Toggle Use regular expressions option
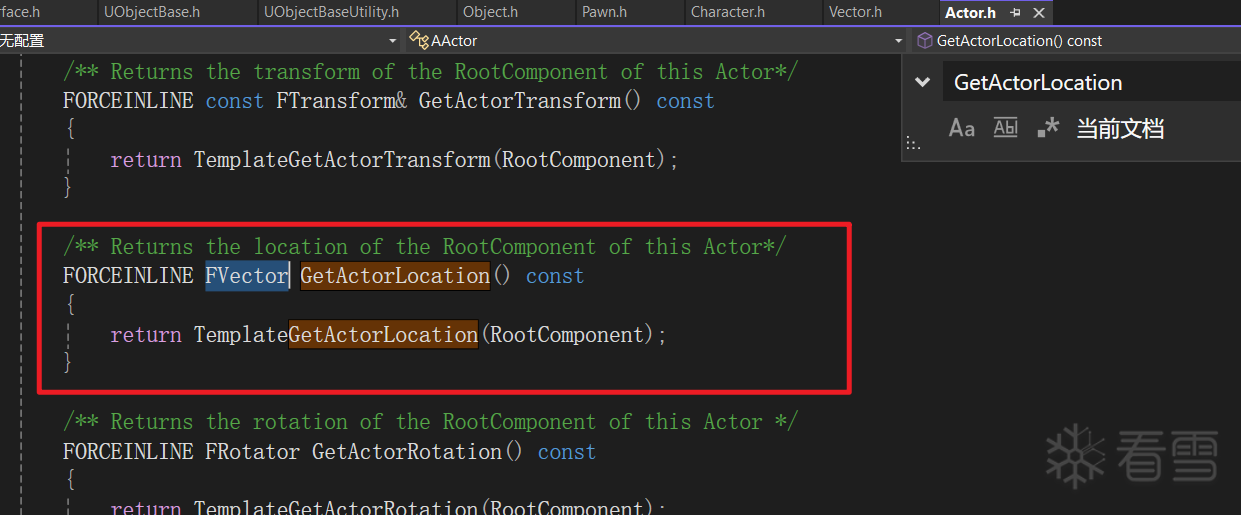This screenshot has height=515, width=1241. tap(1048, 128)
